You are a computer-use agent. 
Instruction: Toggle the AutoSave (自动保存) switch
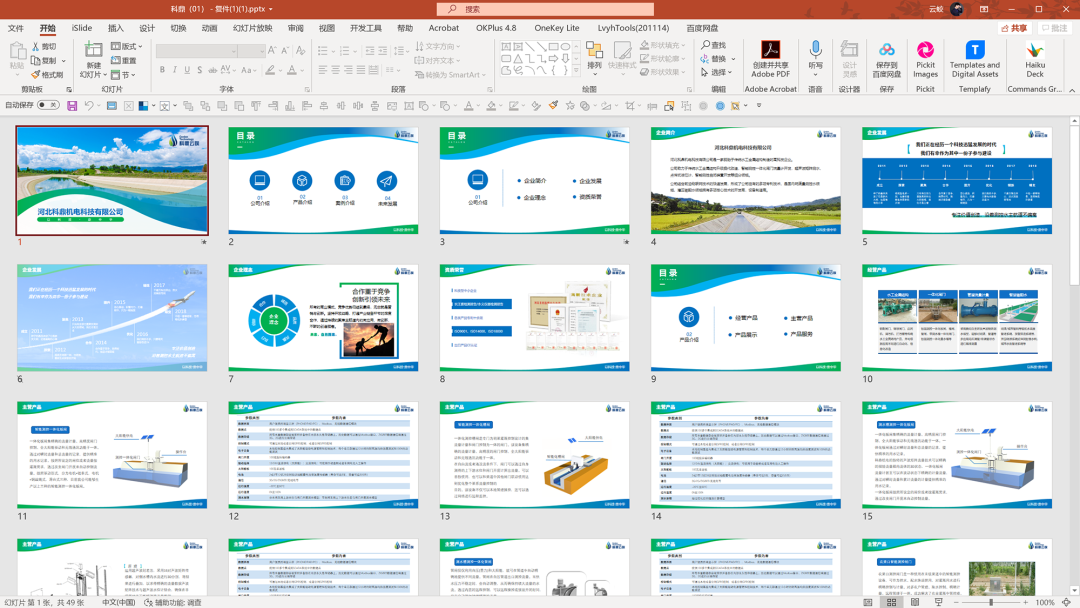pos(48,105)
